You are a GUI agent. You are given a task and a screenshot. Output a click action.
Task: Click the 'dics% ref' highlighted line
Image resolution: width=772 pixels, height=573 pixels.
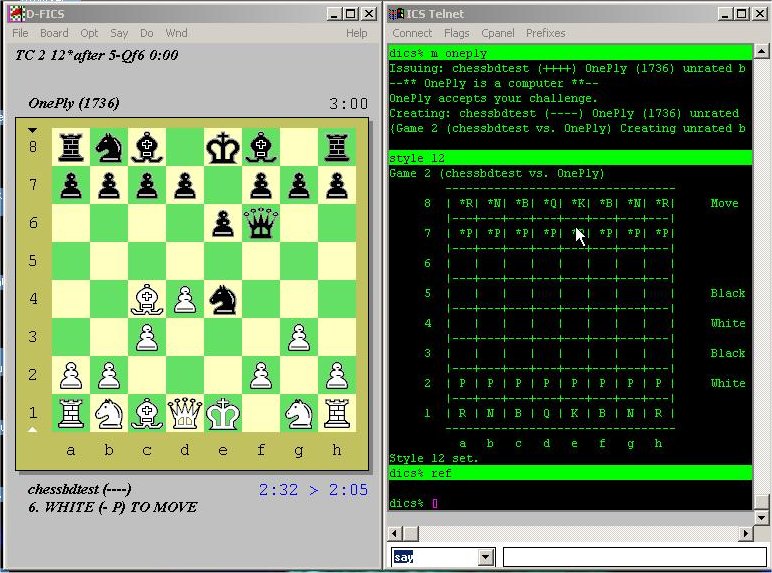click(570, 473)
